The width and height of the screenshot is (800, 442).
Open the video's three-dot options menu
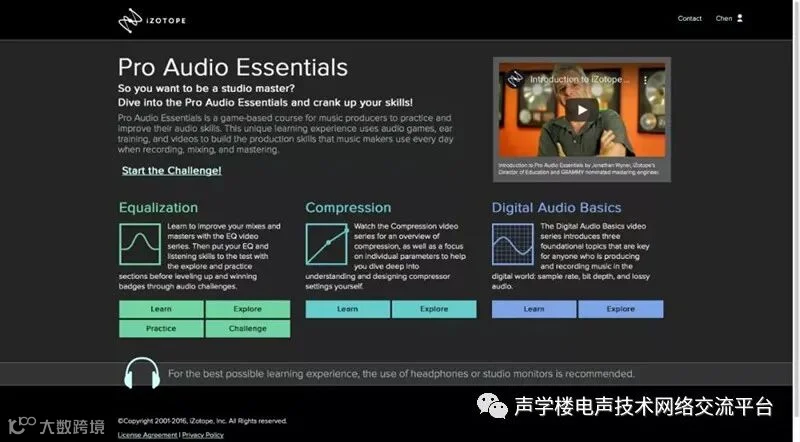coord(645,80)
